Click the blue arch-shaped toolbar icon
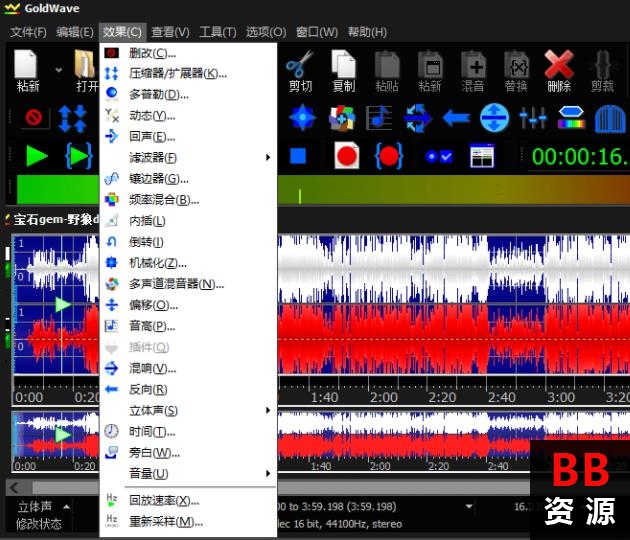Screen dimensions: 630x540 (610, 118)
